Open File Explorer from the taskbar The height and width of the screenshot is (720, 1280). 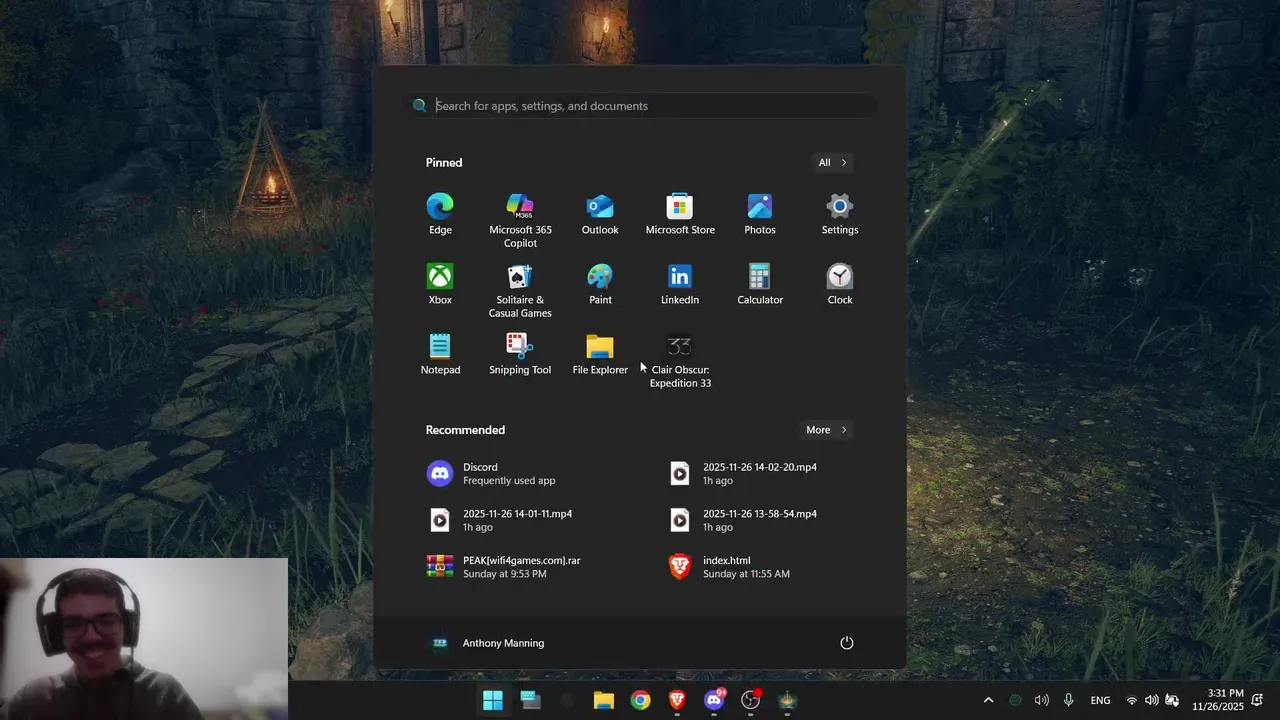pyautogui.click(x=604, y=700)
